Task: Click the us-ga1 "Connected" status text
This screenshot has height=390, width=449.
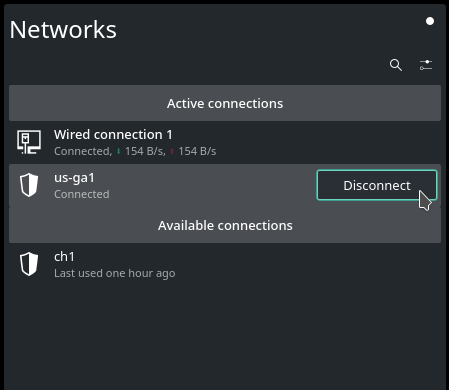Action: (82, 194)
